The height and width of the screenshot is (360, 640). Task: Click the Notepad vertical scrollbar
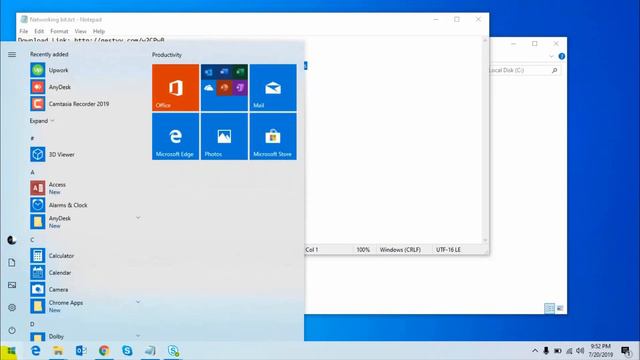click(485, 140)
